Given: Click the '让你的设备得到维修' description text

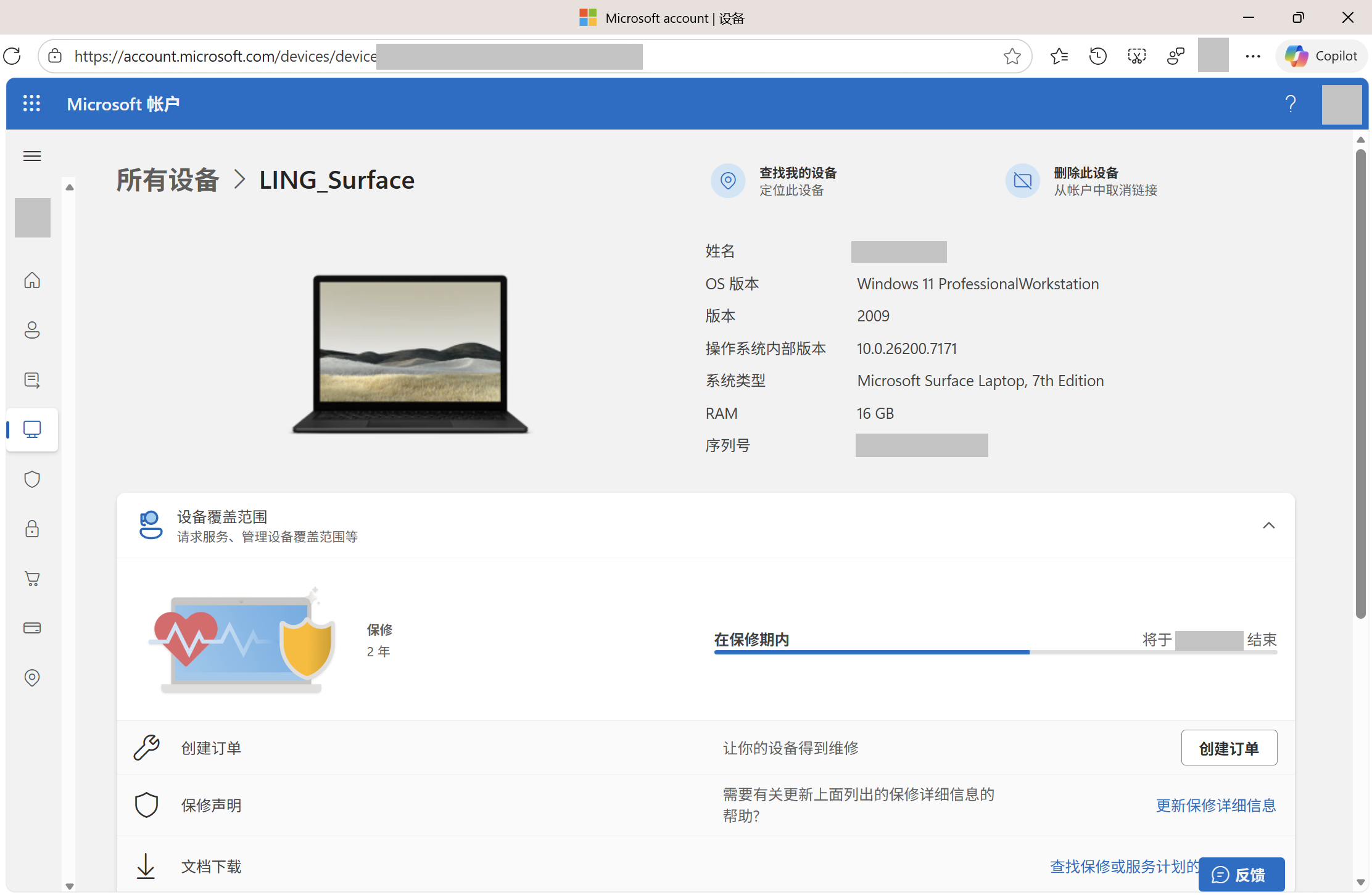Looking at the screenshot, I should 790,748.
